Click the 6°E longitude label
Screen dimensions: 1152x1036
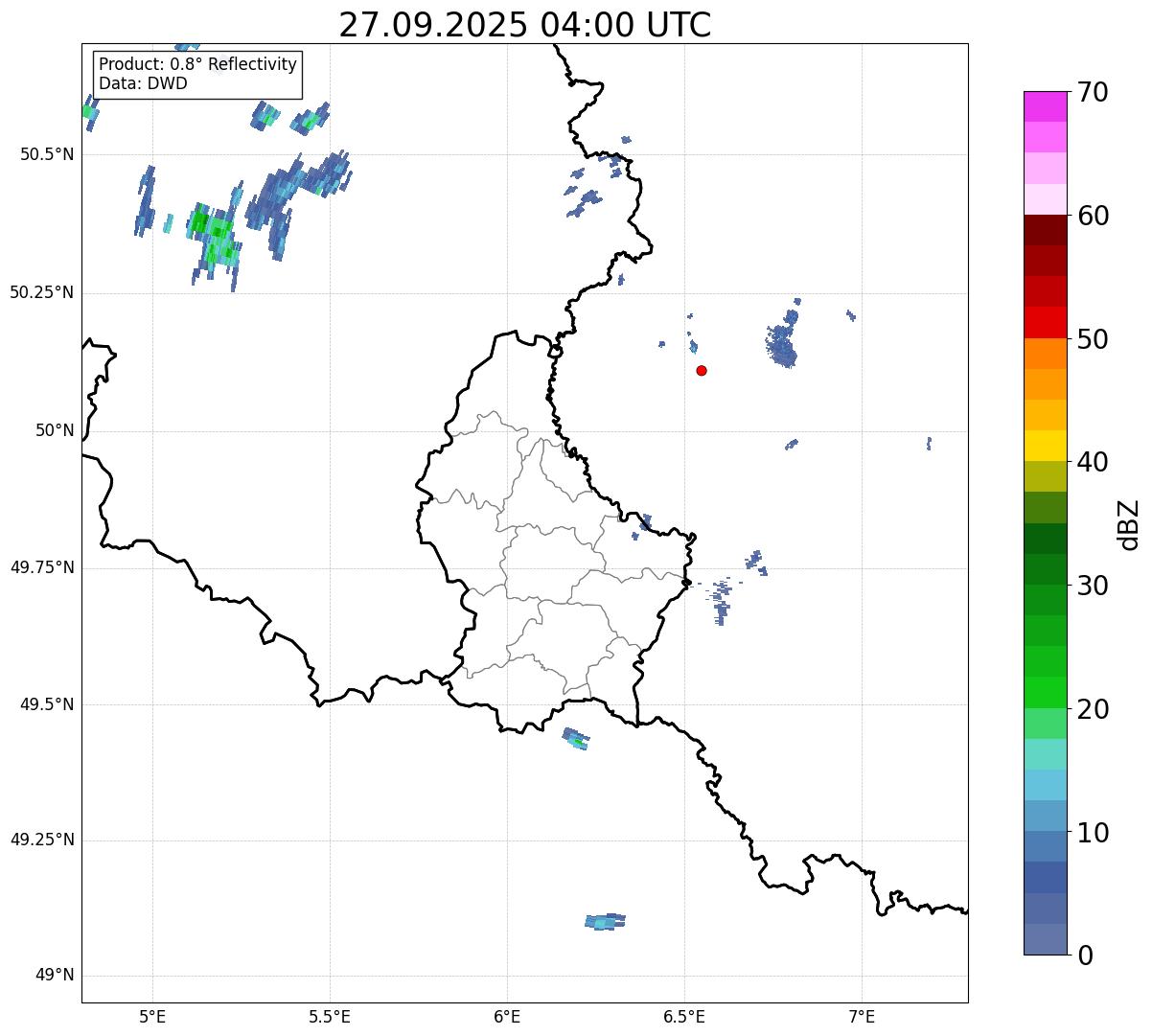508,1016
